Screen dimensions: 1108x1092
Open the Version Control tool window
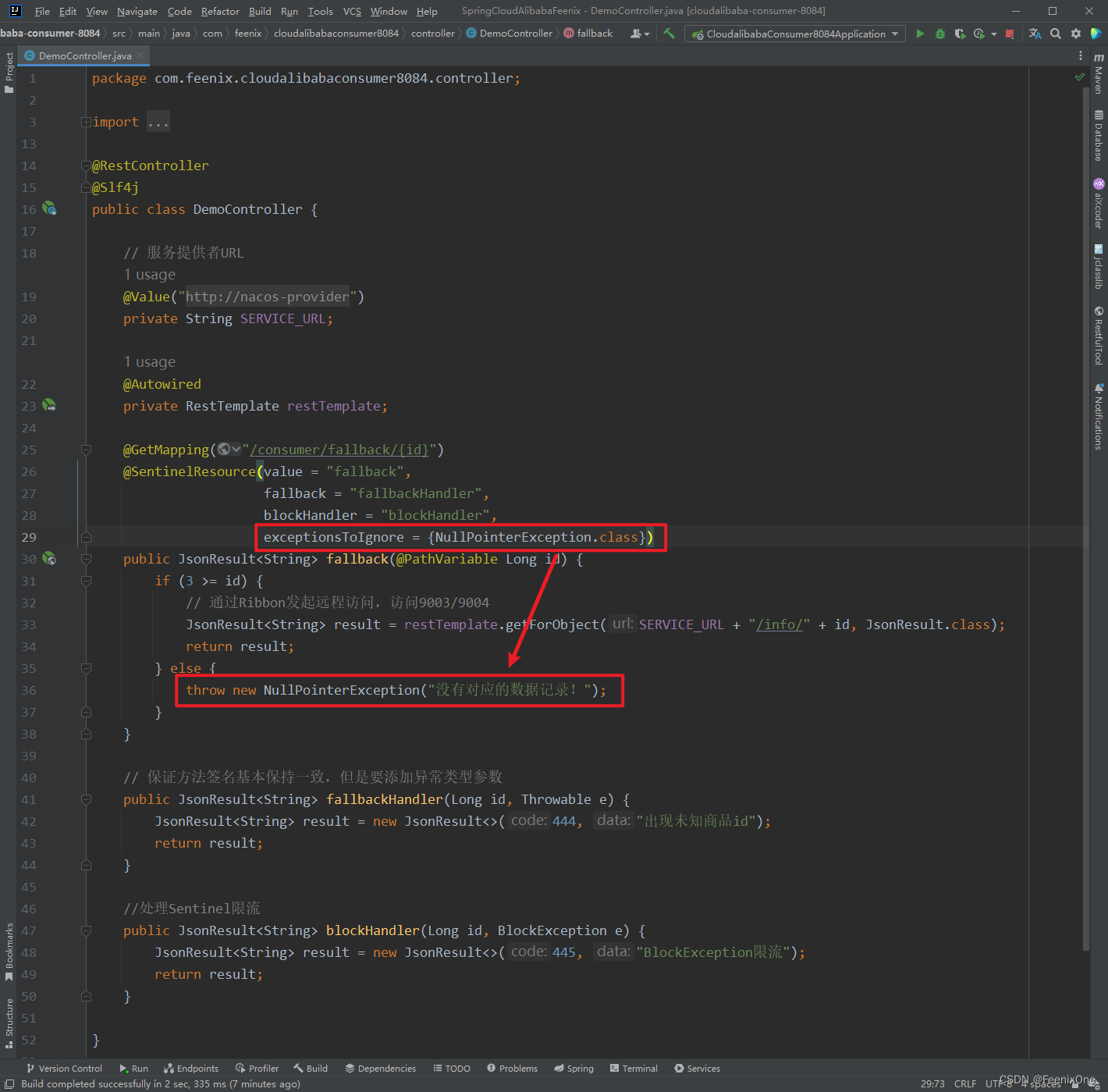(64, 1069)
